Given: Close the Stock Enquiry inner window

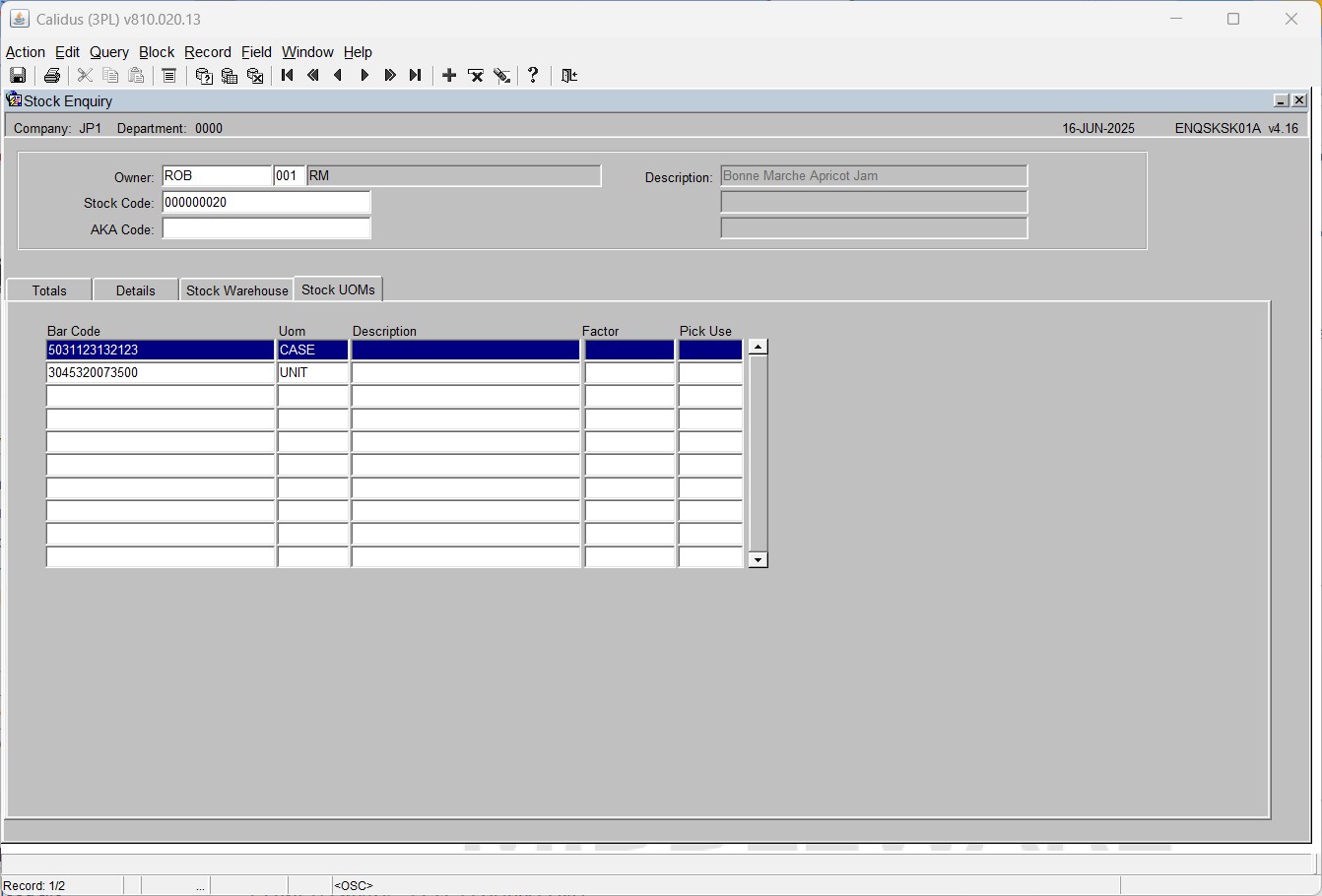Looking at the screenshot, I should pos(1298,100).
